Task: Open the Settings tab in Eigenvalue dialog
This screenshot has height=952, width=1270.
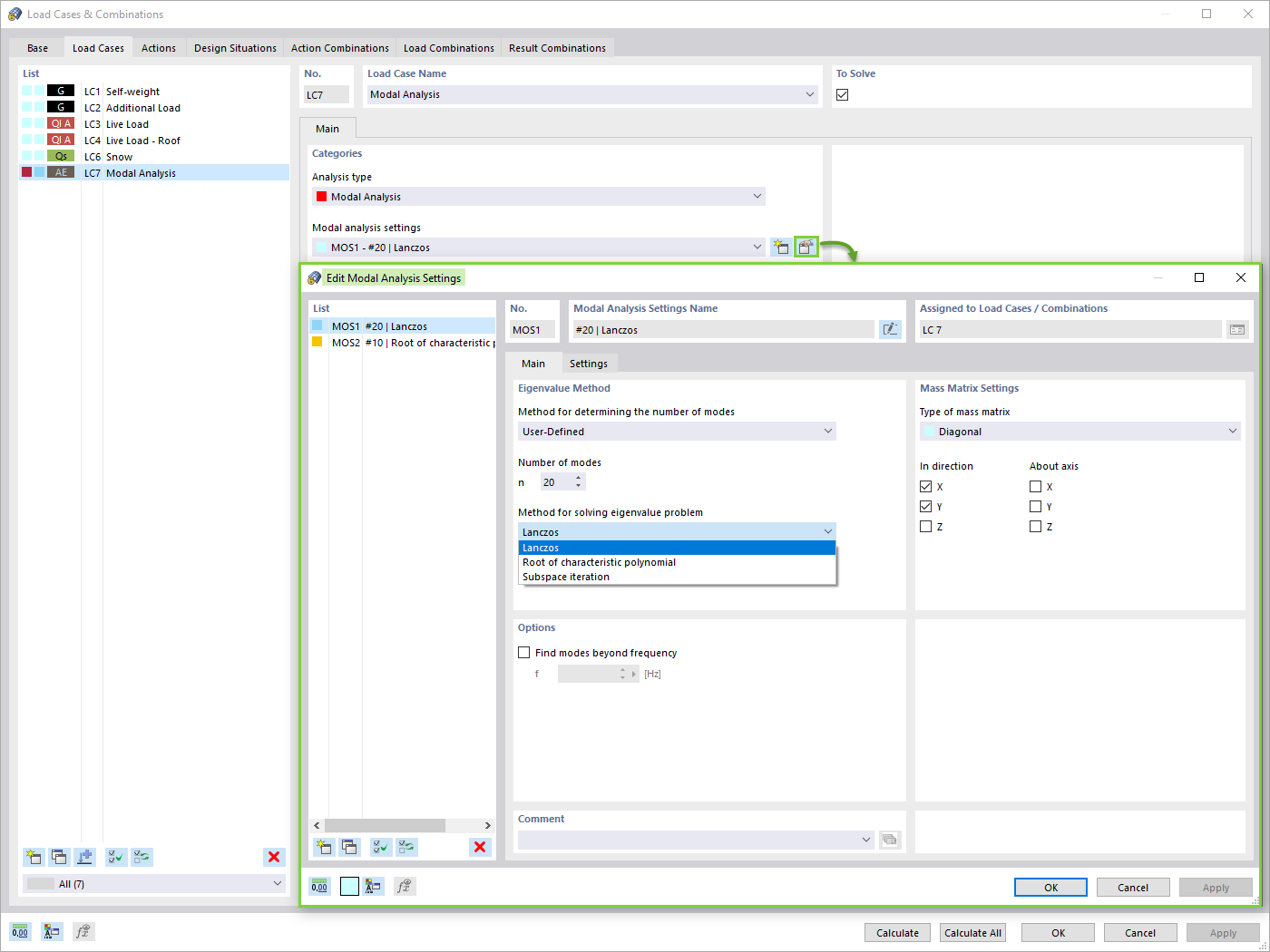Action: pos(589,363)
